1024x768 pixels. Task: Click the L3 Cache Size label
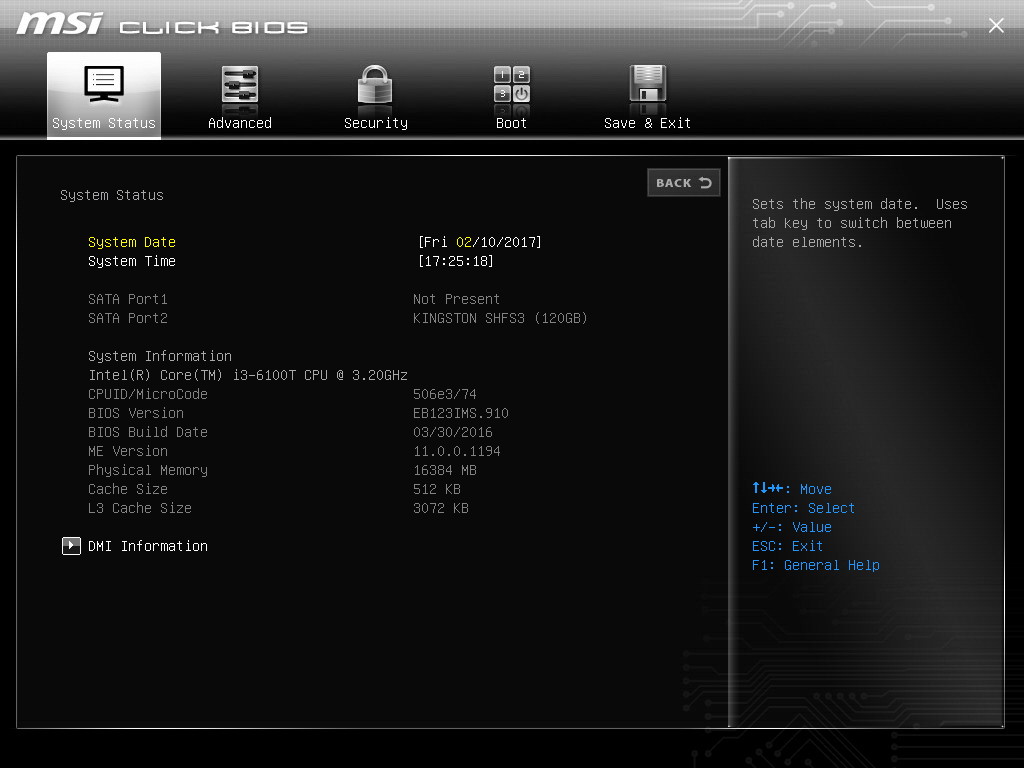140,508
